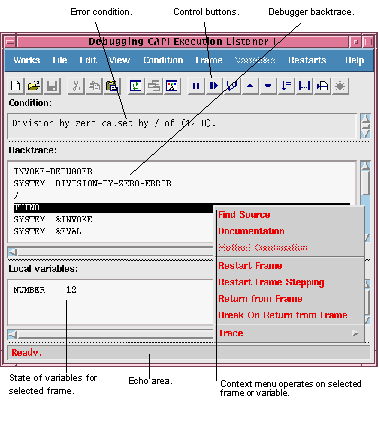Click left arrow of Backtrace horizontal scrollbar
The height and width of the screenshot is (428, 379).
(13, 252)
